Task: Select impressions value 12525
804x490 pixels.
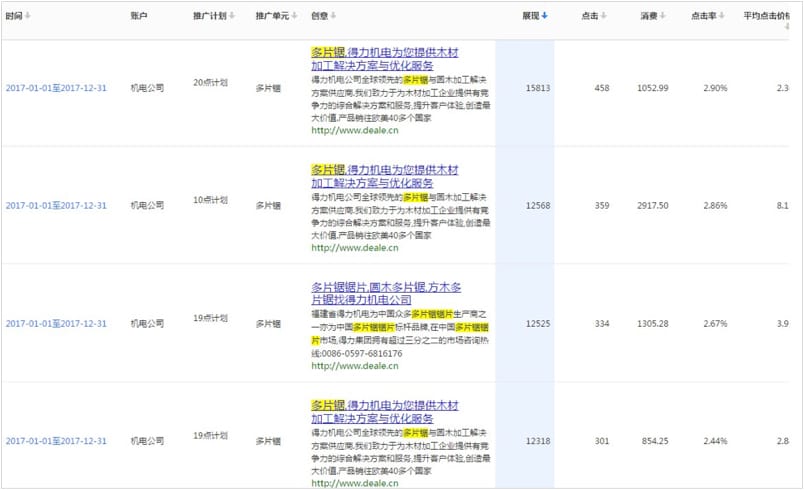Action: pos(538,324)
